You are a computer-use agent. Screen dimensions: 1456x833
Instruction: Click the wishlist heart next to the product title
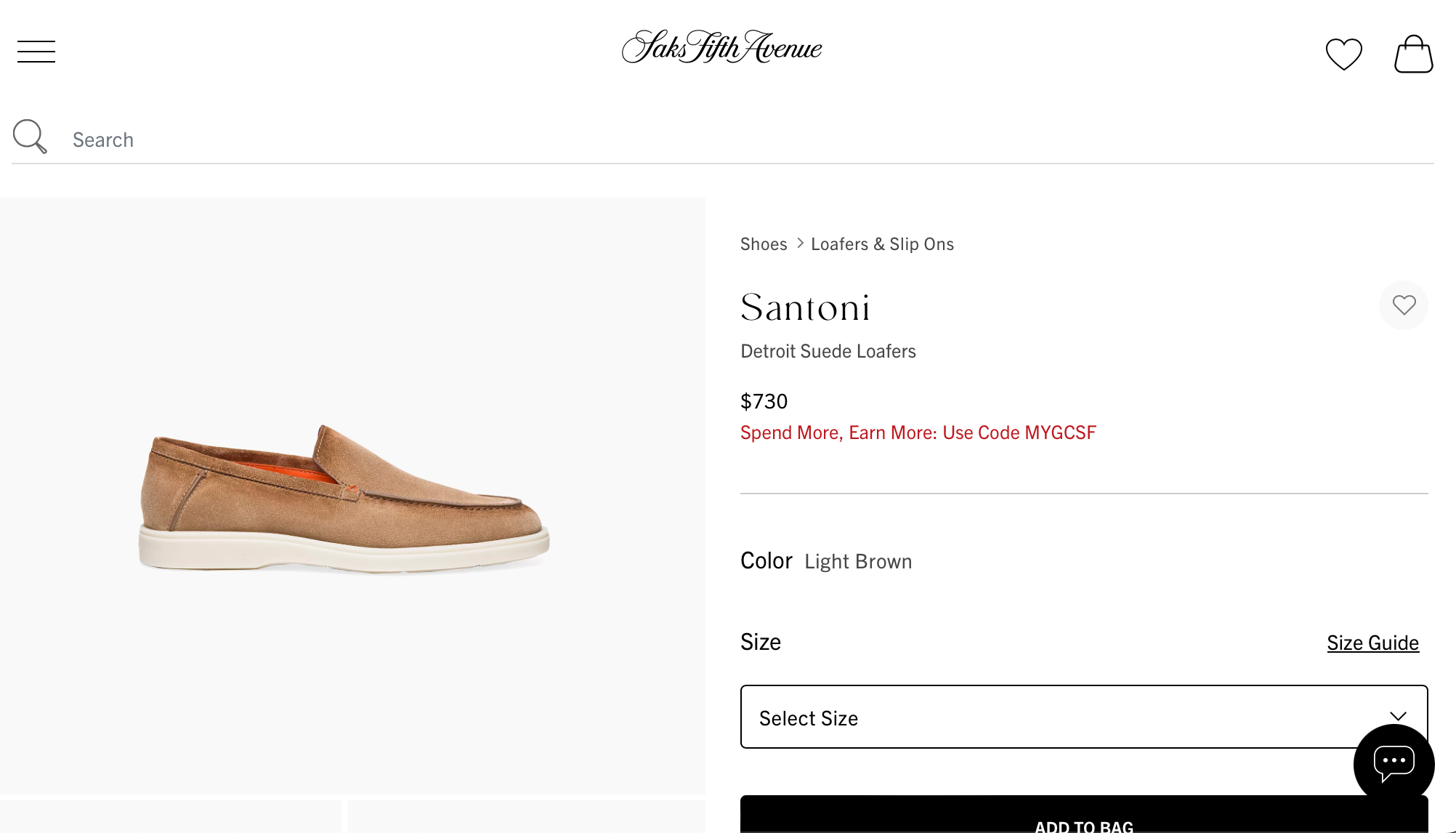click(x=1404, y=305)
